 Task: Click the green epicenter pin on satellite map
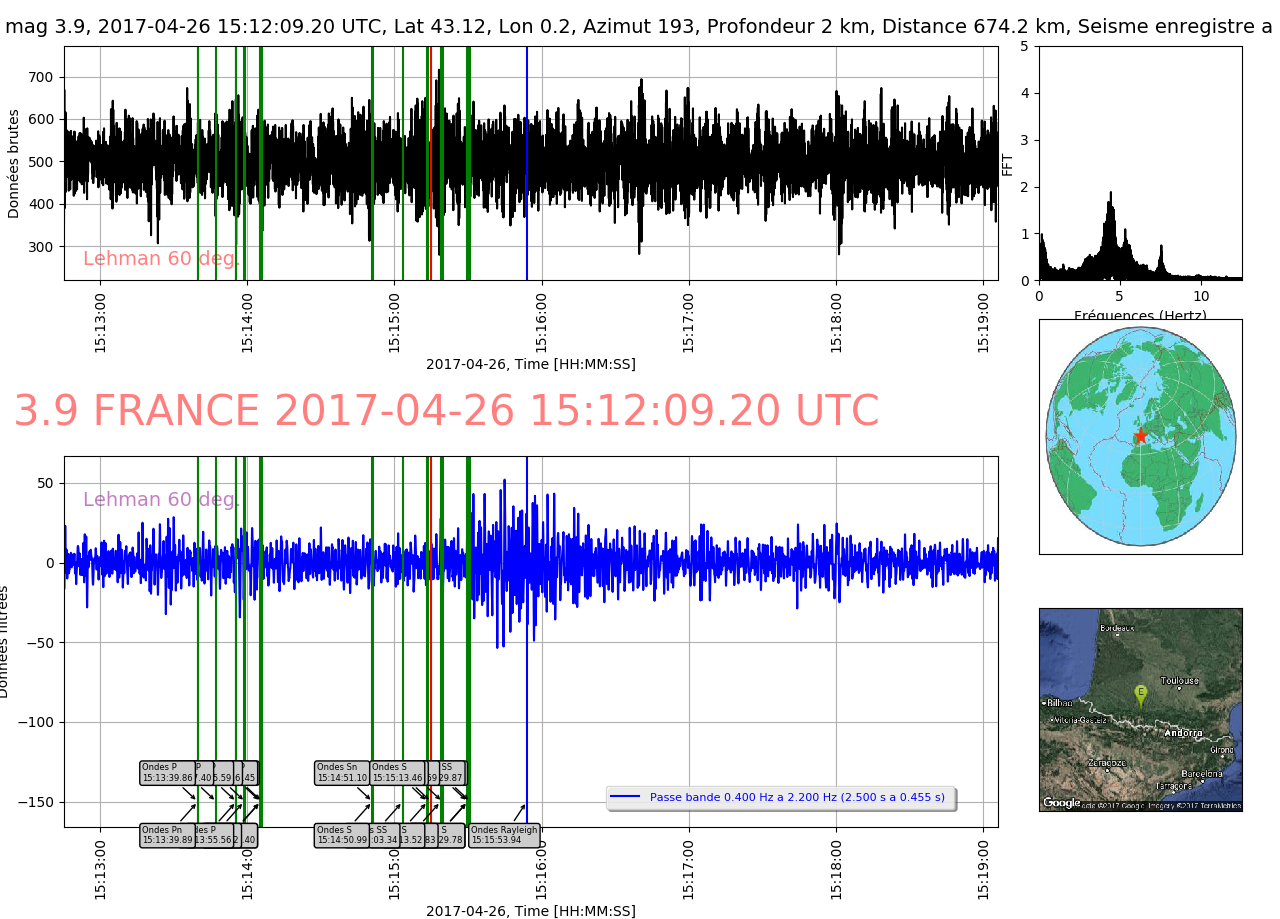click(1140, 693)
